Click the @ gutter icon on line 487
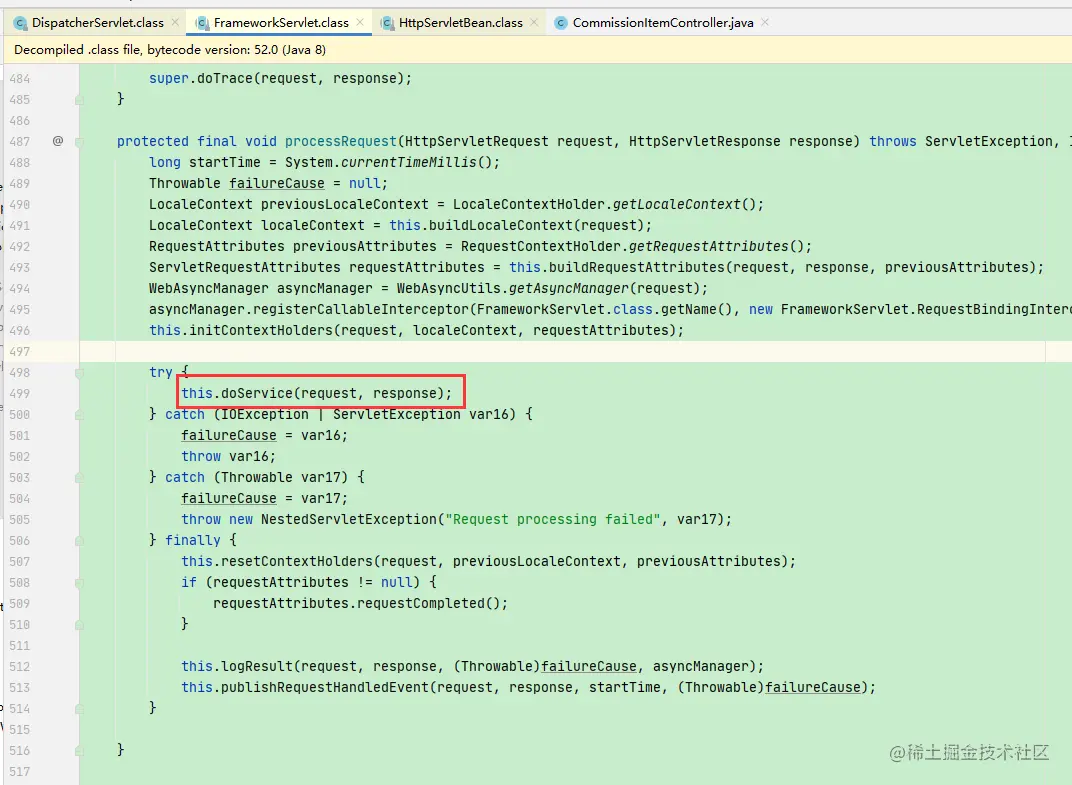 pos(58,141)
